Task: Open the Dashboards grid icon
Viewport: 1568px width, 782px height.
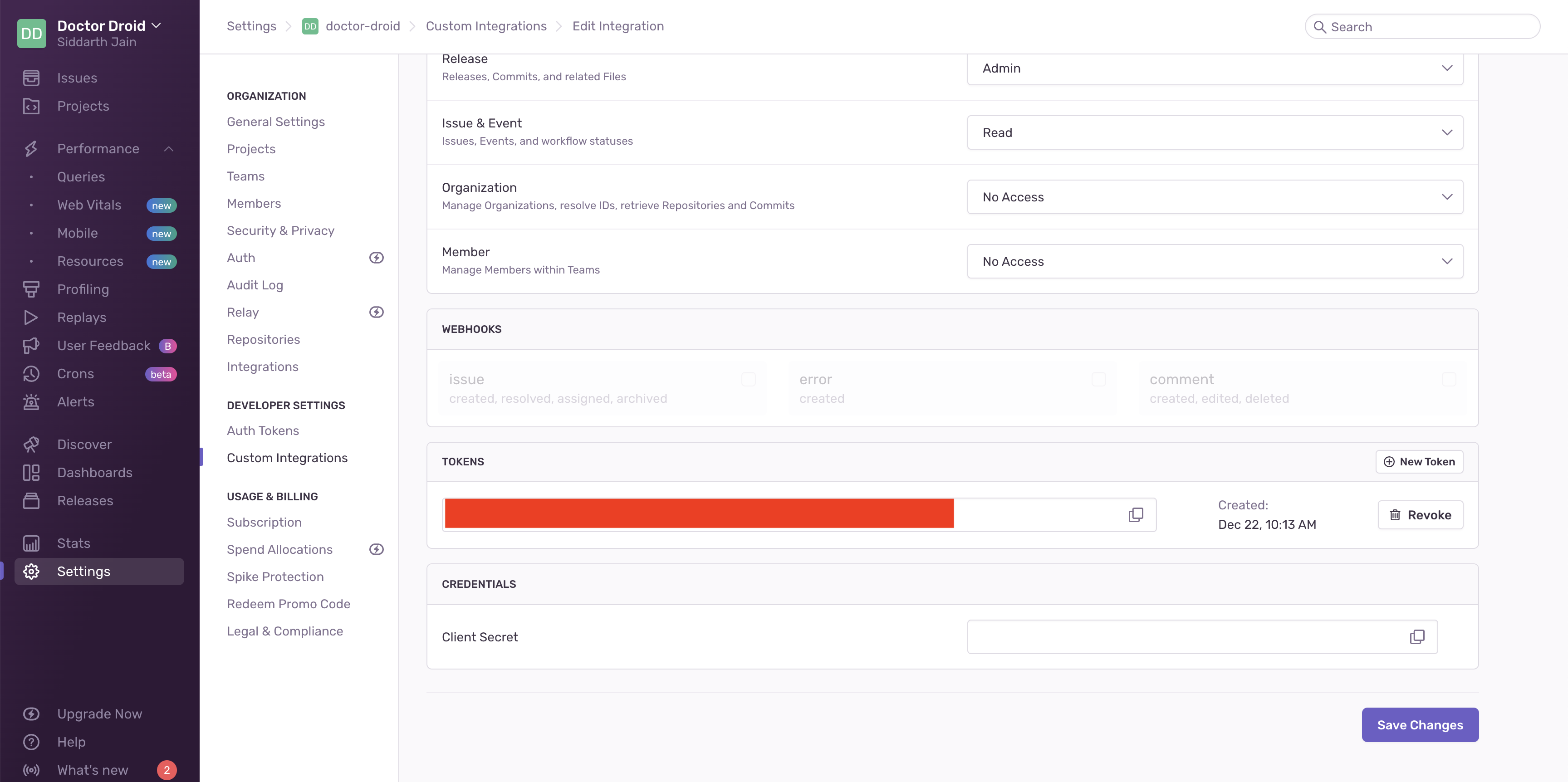Action: coord(31,472)
